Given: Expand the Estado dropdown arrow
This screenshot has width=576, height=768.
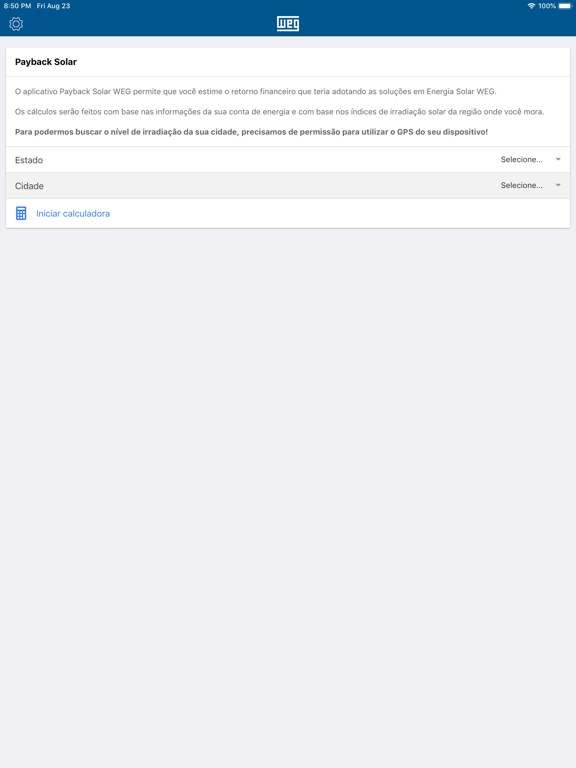Looking at the screenshot, I should [x=558, y=159].
